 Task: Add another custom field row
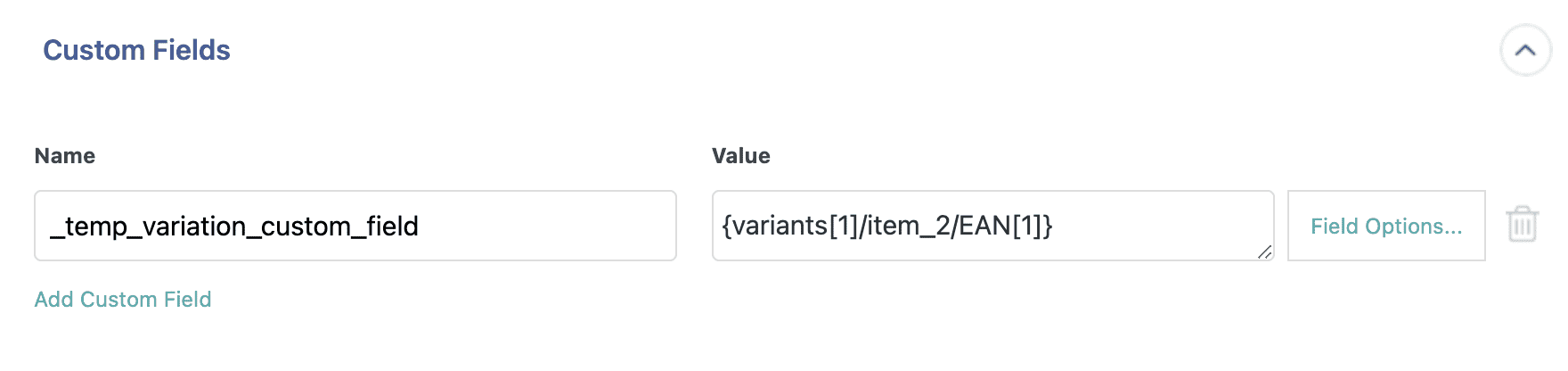[123, 300]
